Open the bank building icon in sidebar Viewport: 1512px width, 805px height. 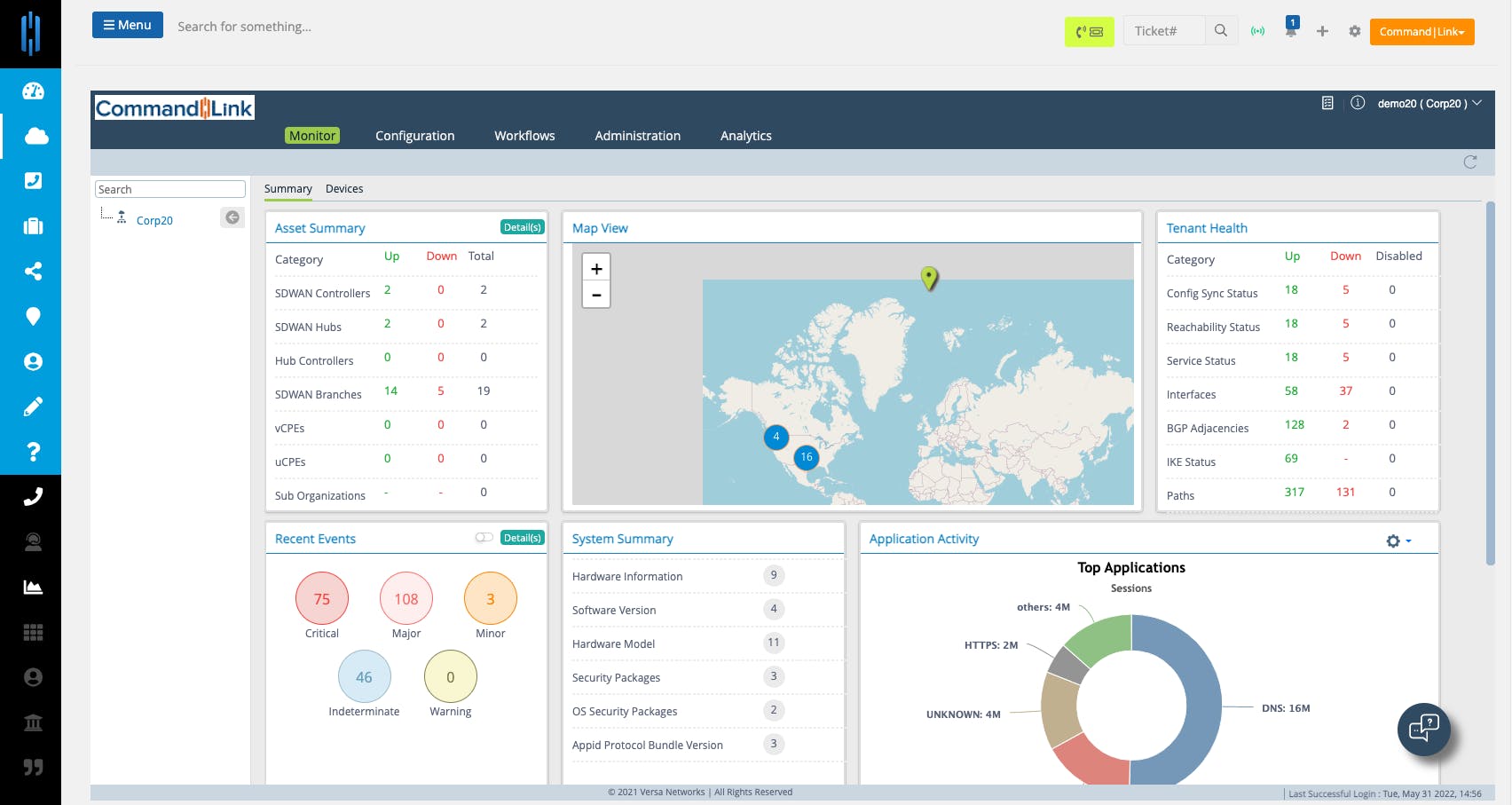pyautogui.click(x=33, y=722)
